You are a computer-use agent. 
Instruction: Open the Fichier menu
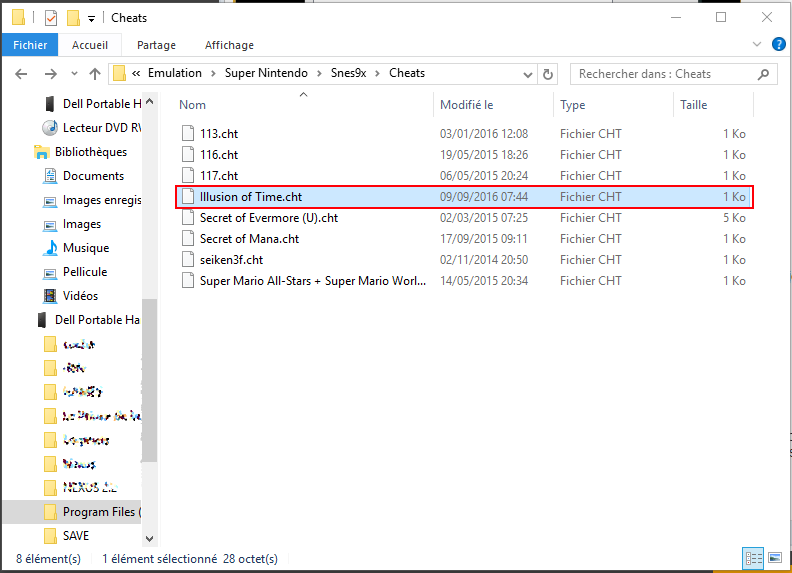30,45
